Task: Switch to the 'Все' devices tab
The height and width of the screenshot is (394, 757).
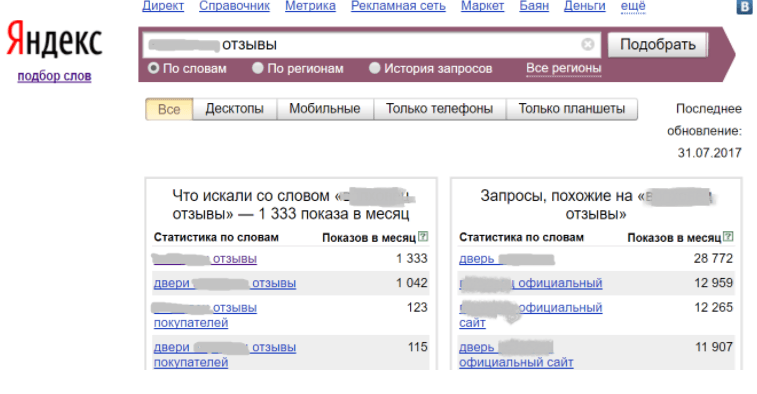Action: pyautogui.click(x=169, y=109)
